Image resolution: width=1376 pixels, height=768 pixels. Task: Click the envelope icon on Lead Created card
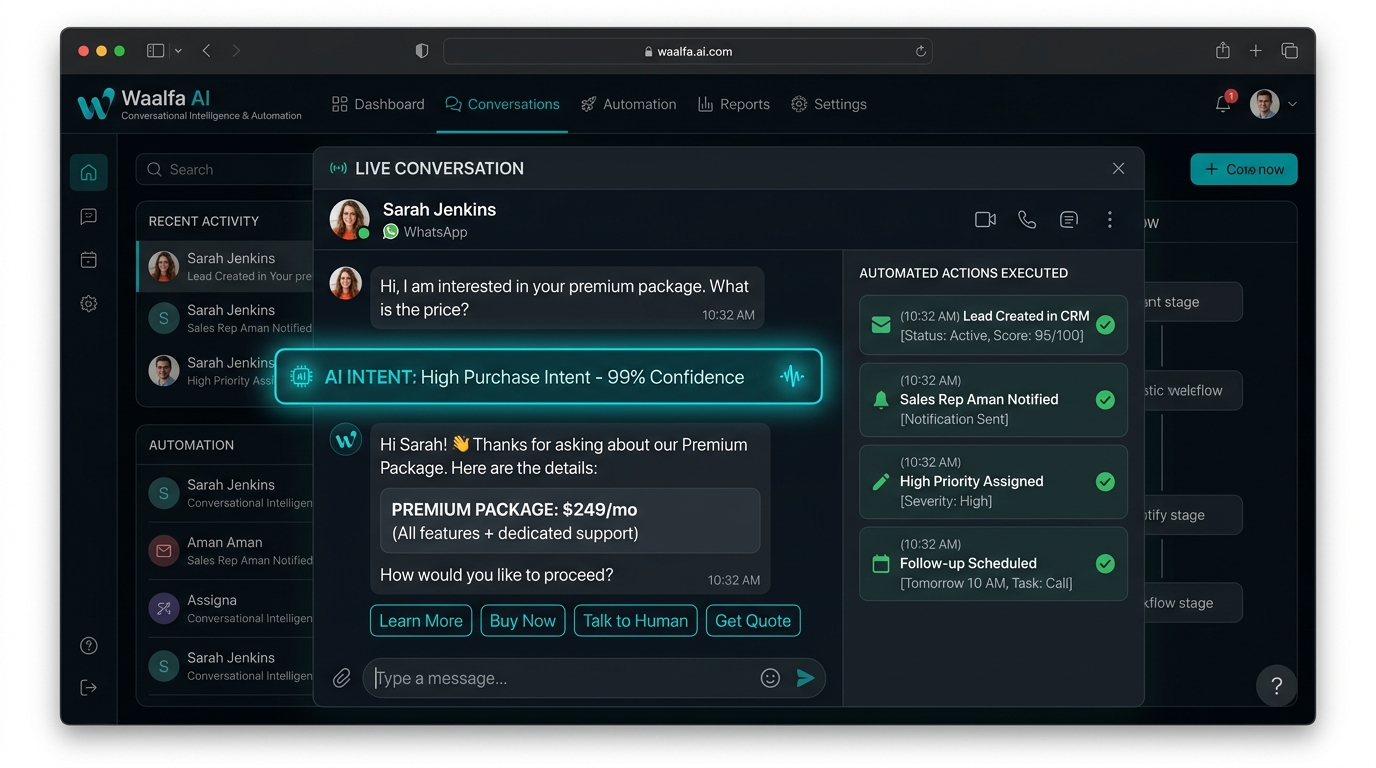(x=881, y=325)
